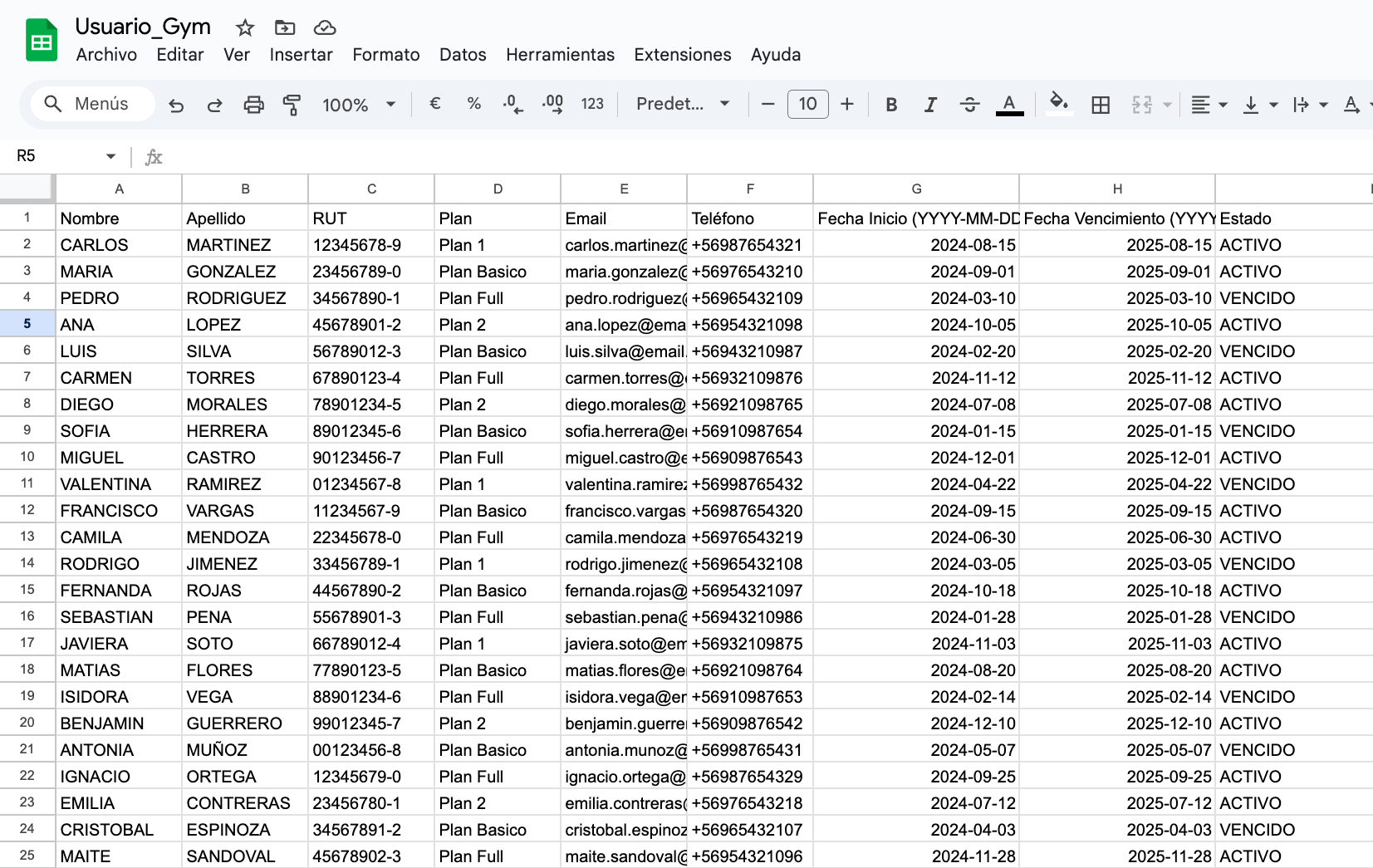This screenshot has height=868, width=1373.
Task: Toggle bold formatting
Action: click(x=891, y=105)
